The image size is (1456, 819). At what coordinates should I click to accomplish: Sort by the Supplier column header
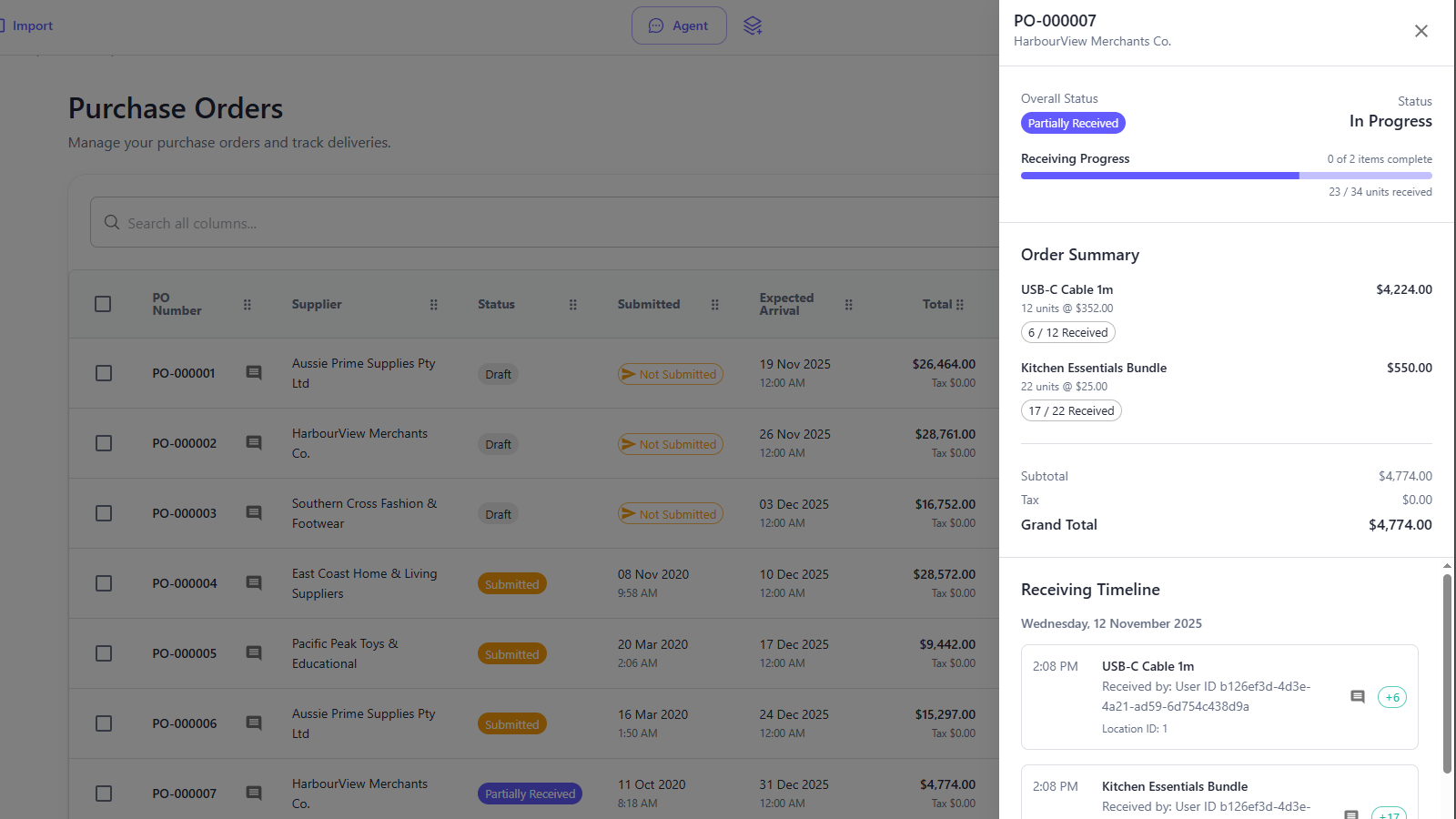click(x=317, y=304)
